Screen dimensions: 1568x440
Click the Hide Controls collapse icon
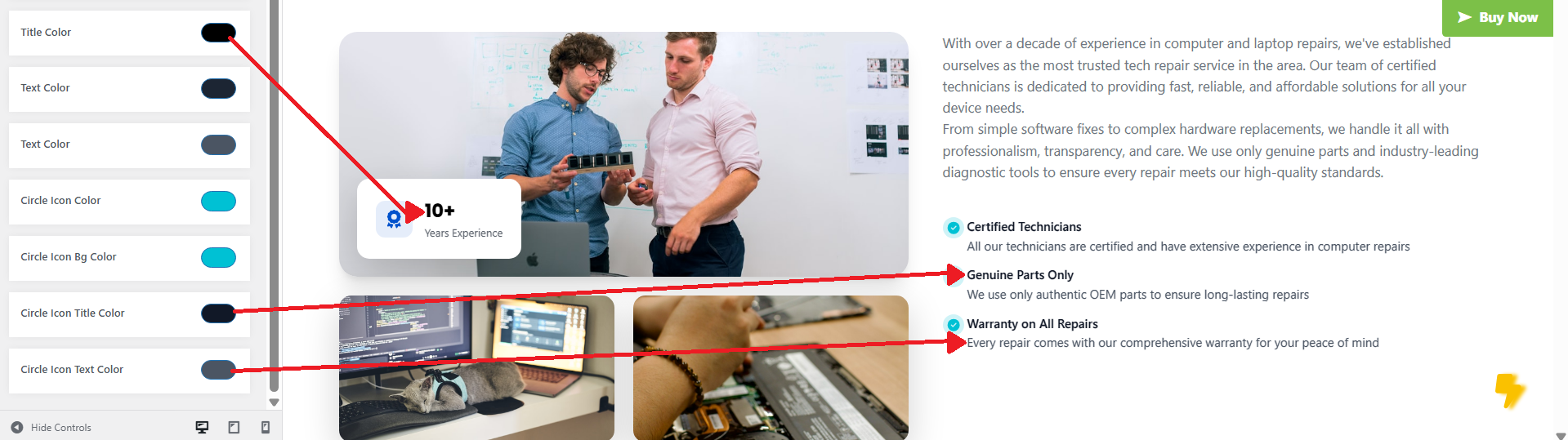click(17, 427)
